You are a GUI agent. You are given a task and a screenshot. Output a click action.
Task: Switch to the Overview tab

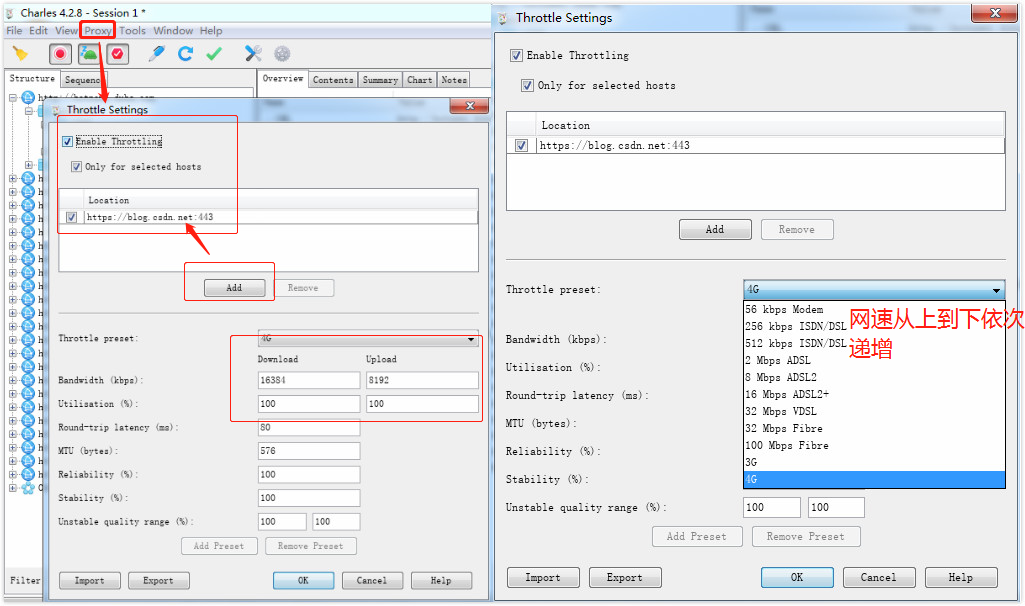pos(282,78)
